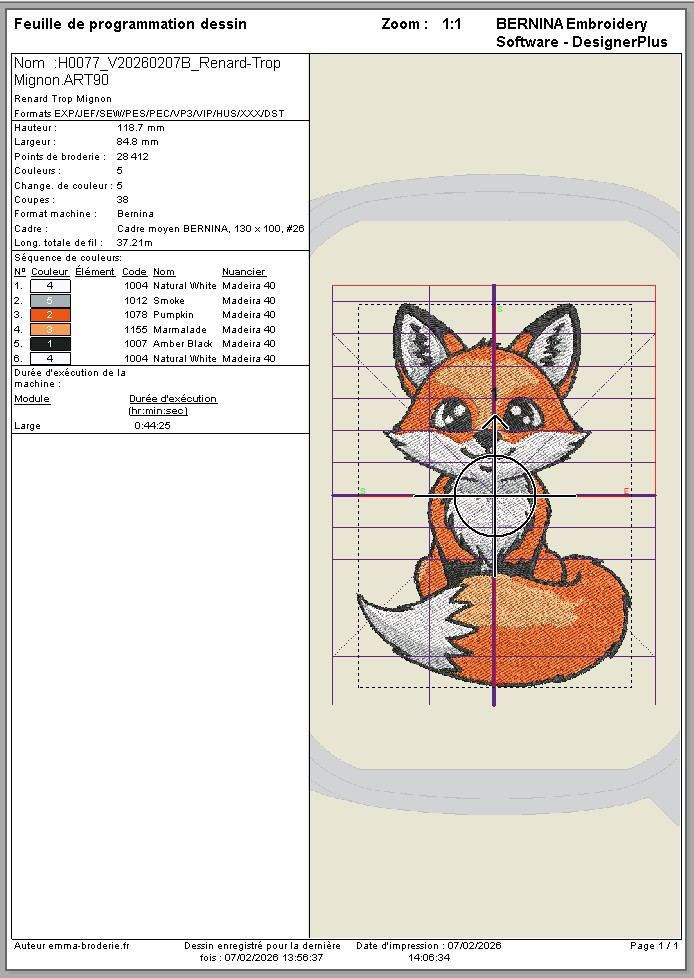694x978 pixels.
Task: Click the 'Code' column header
Action: coord(134,272)
